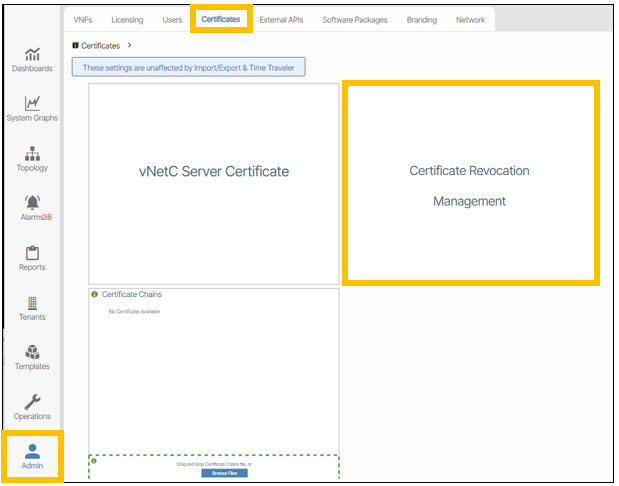This screenshot has width=619, height=486.
Task: Open the Templates section
Action: coord(32,357)
